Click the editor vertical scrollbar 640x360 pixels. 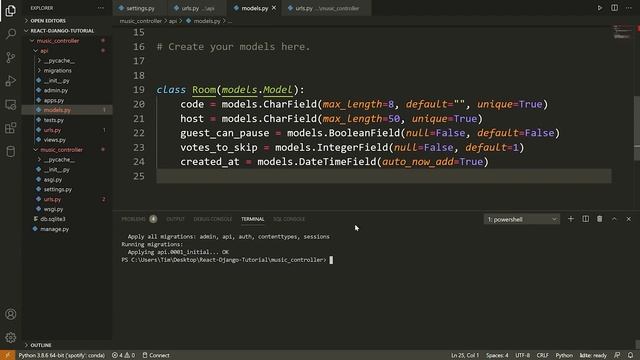[637, 127]
